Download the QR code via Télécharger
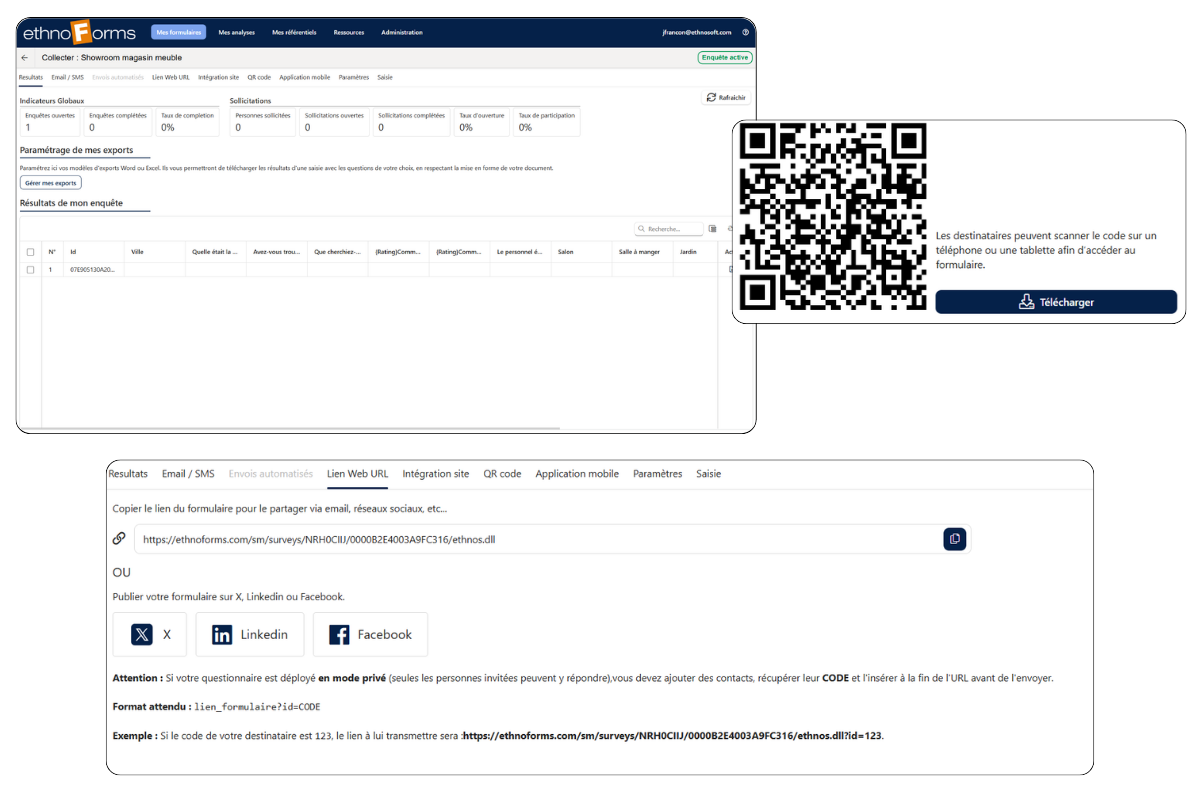Screen dimensions: 1200x800 pyautogui.click(x=1056, y=301)
